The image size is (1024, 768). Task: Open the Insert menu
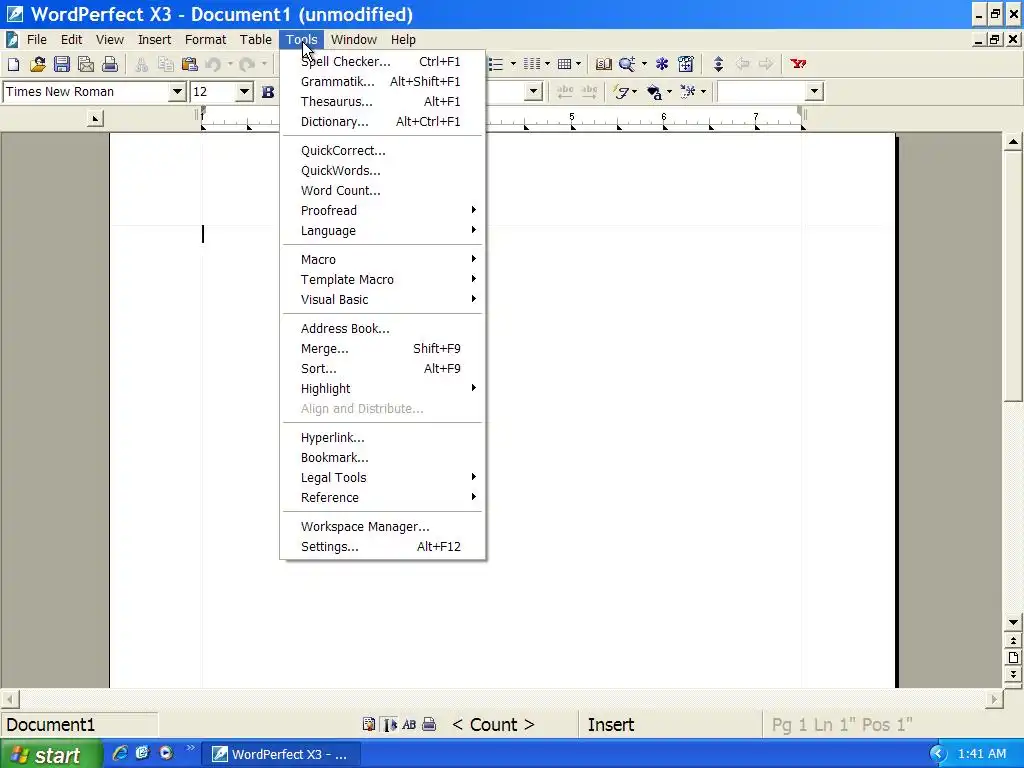pyautogui.click(x=154, y=40)
